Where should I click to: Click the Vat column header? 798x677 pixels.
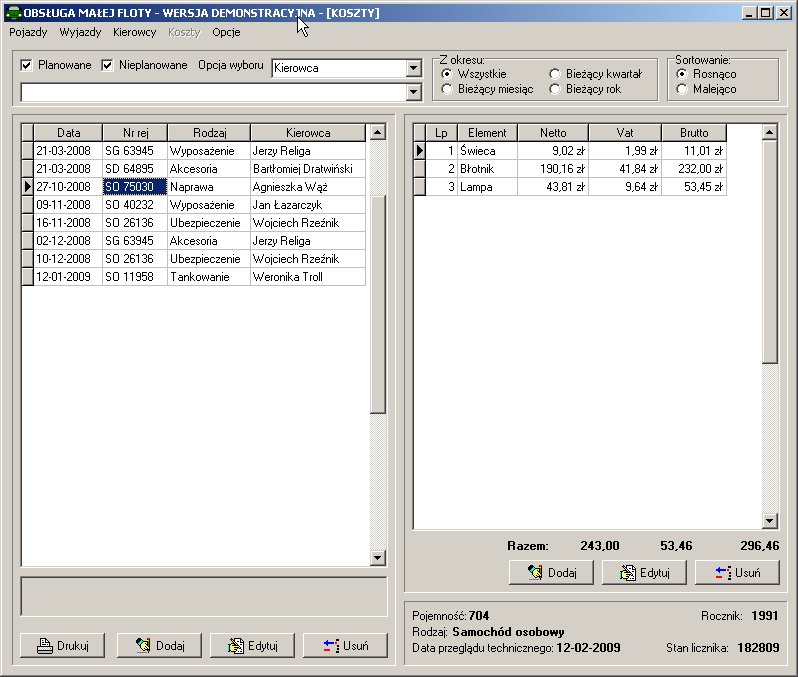coord(625,133)
